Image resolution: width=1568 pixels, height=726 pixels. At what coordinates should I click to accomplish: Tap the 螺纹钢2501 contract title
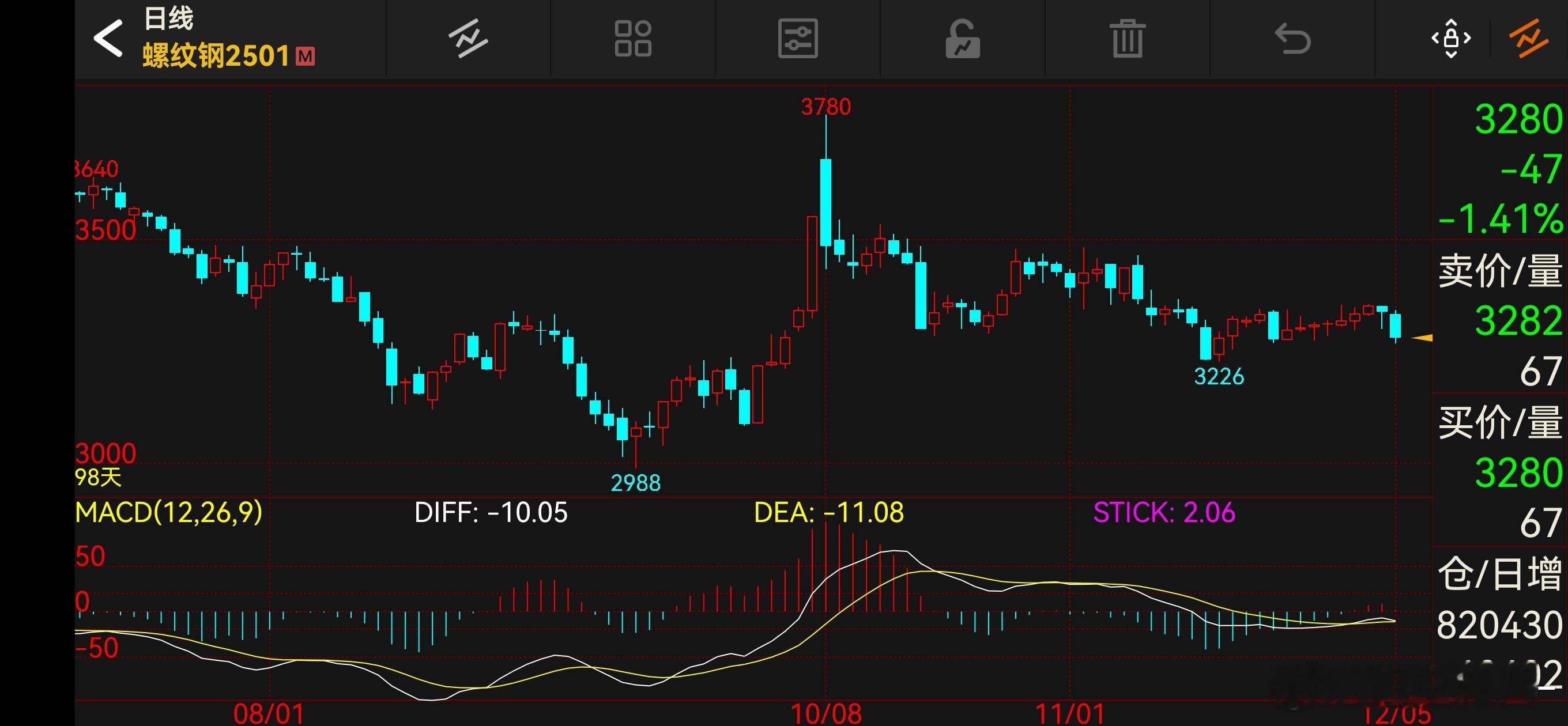click(216, 56)
